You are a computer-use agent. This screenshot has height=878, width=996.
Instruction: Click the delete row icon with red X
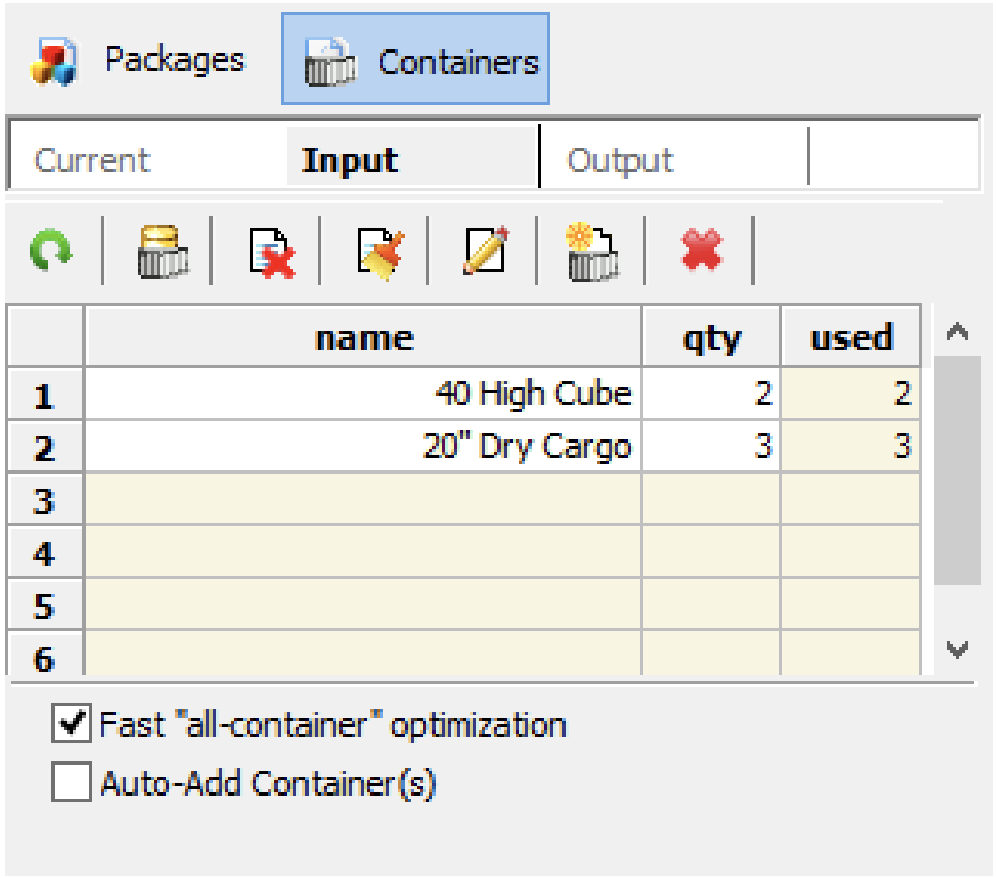(271, 252)
